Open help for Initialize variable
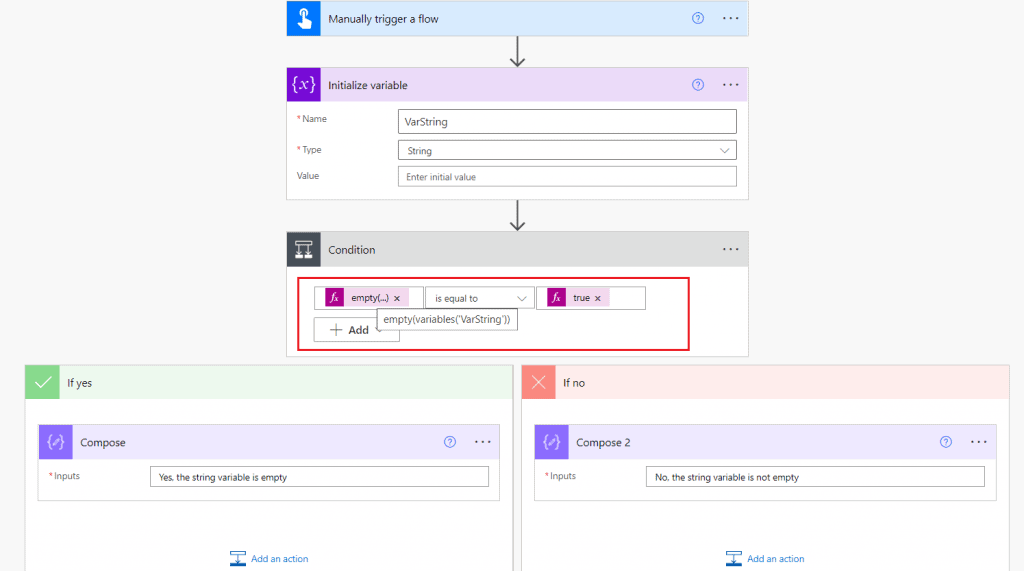1024x571 pixels. (x=698, y=85)
